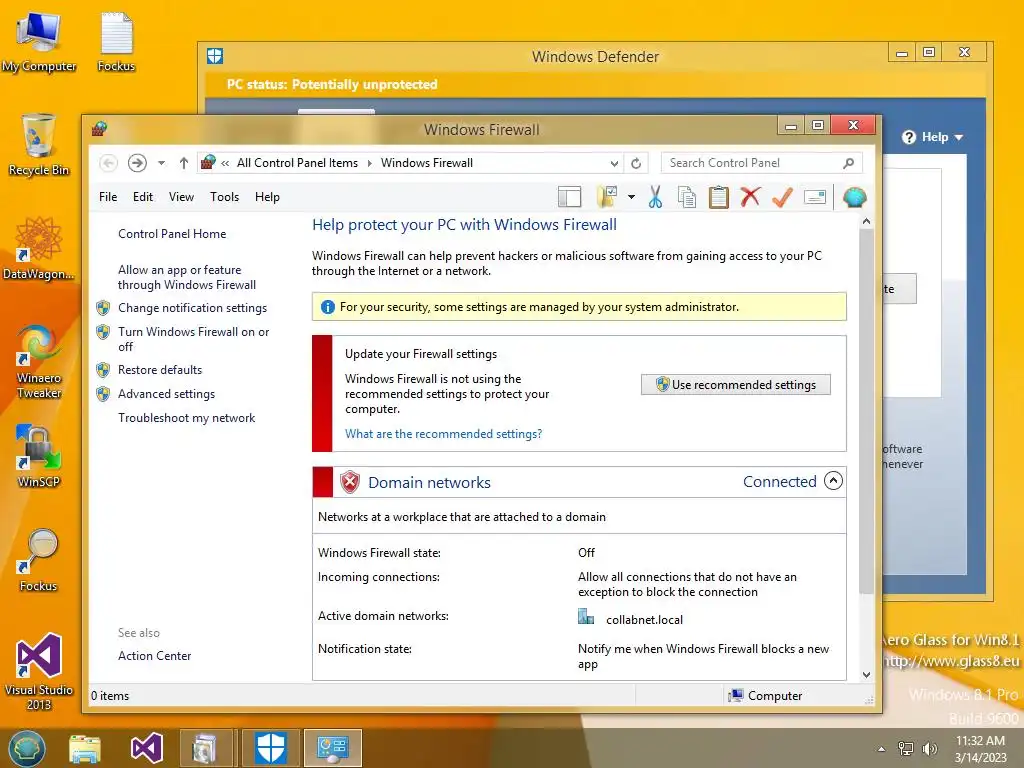Click All Control Panel Items breadcrumb
Image resolution: width=1024 pixels, height=768 pixels.
(x=297, y=163)
